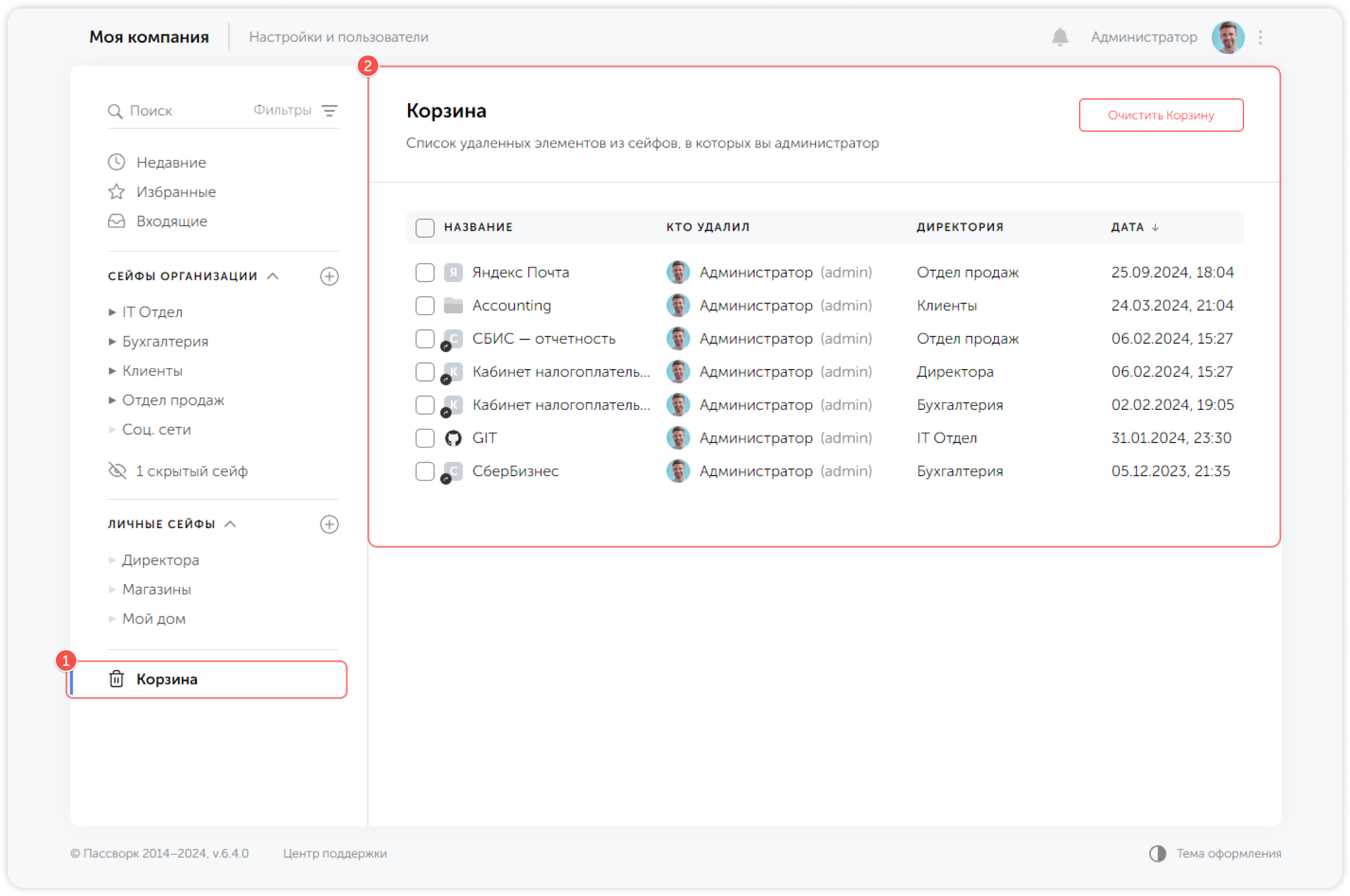Open the Недавние menu item

pos(171,163)
